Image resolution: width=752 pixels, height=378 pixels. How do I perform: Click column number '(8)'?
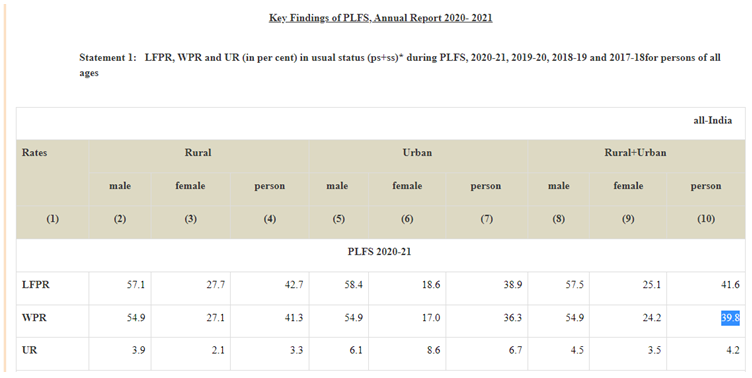click(x=558, y=219)
